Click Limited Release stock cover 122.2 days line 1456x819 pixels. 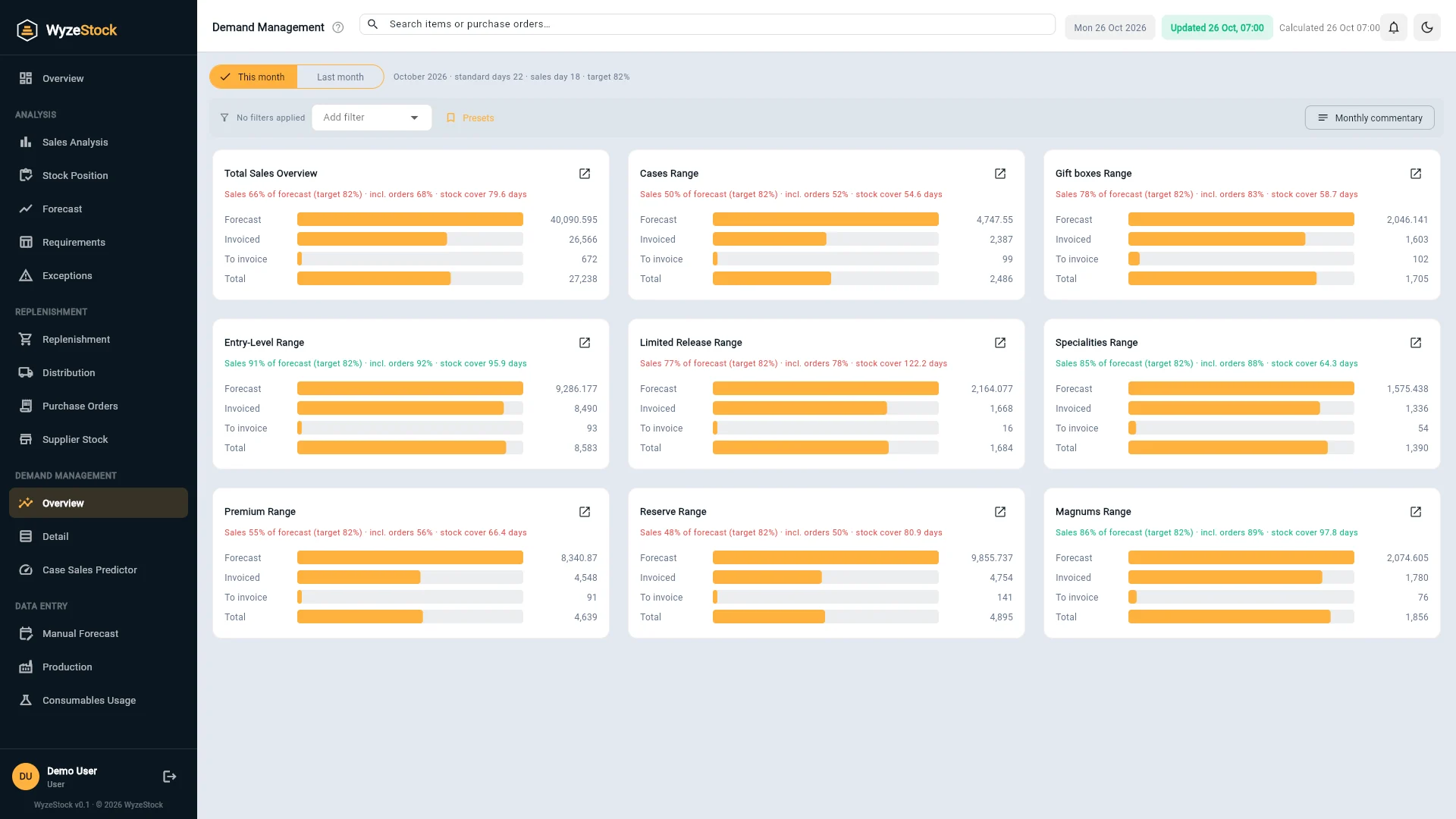click(x=793, y=363)
